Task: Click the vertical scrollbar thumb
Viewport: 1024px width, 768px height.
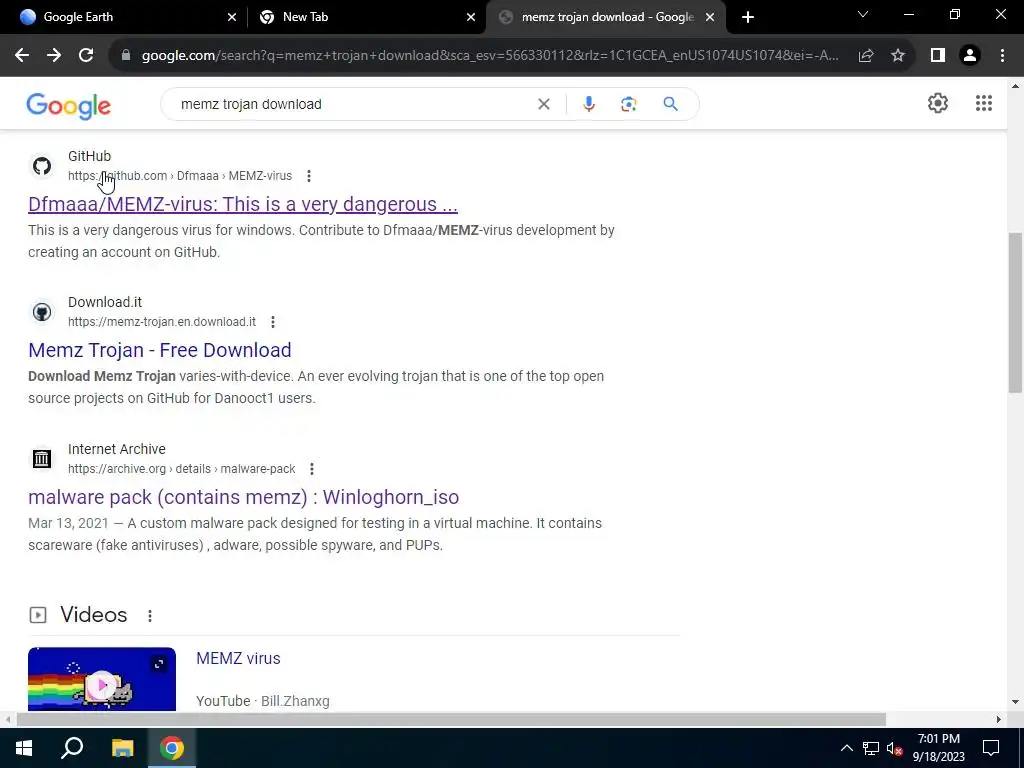Action: (1016, 312)
